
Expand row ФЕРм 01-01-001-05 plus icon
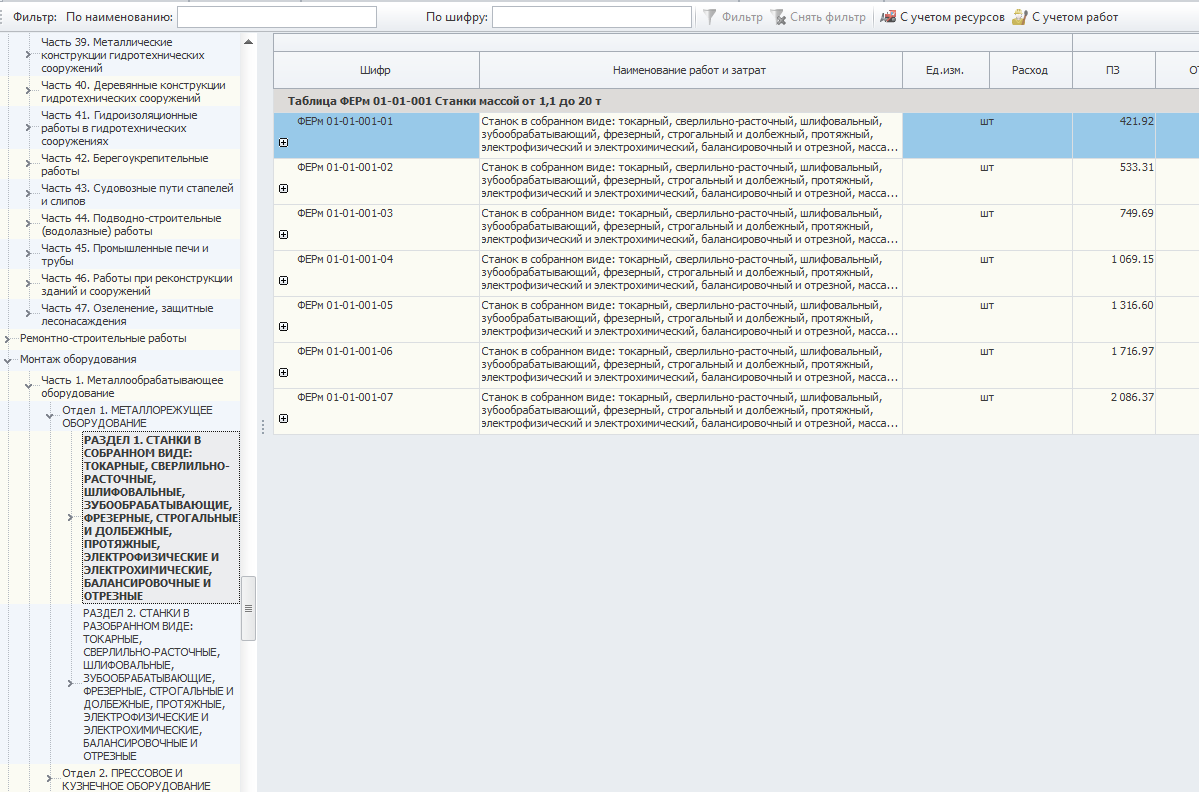[x=284, y=326]
